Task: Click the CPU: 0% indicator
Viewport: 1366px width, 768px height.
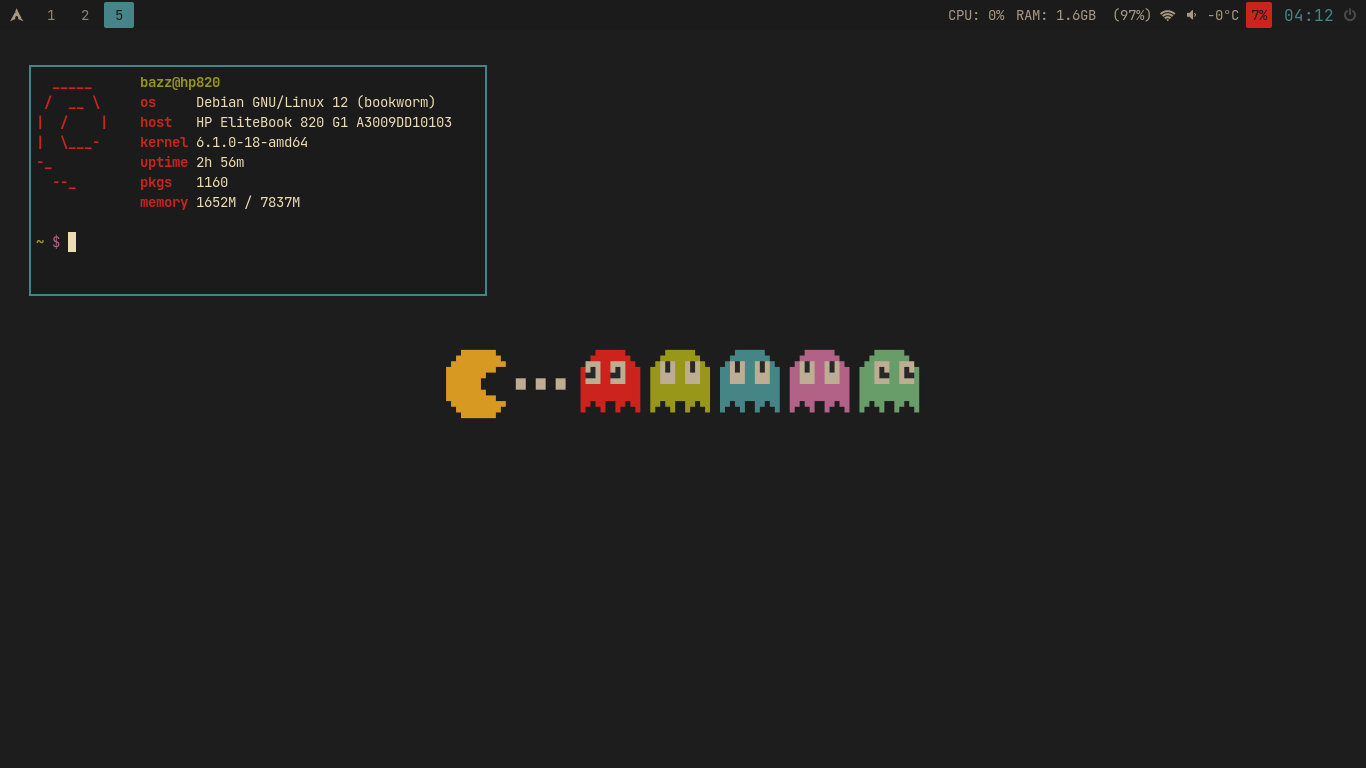Action: (976, 16)
